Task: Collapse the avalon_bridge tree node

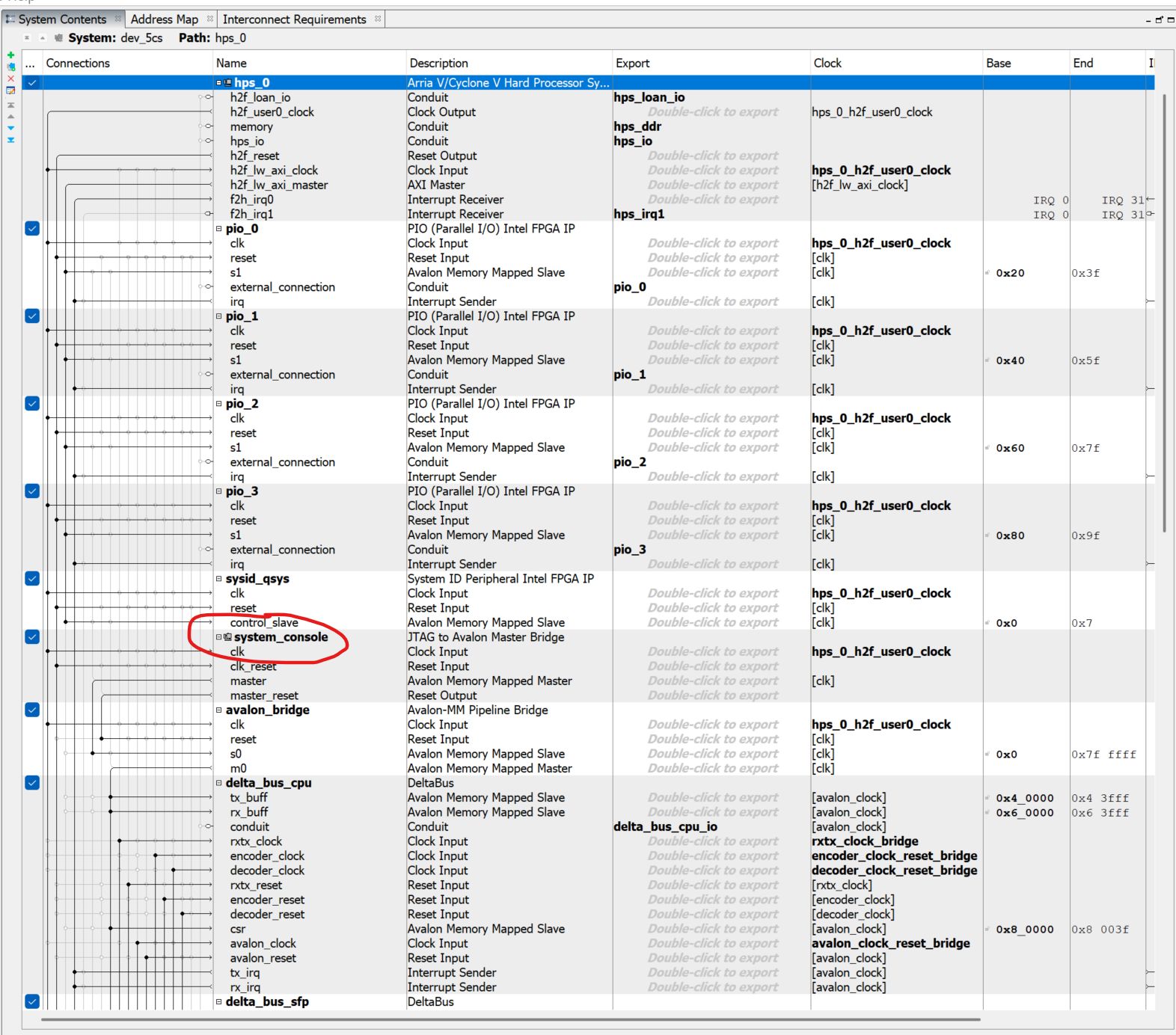Action: pyautogui.click(x=219, y=710)
